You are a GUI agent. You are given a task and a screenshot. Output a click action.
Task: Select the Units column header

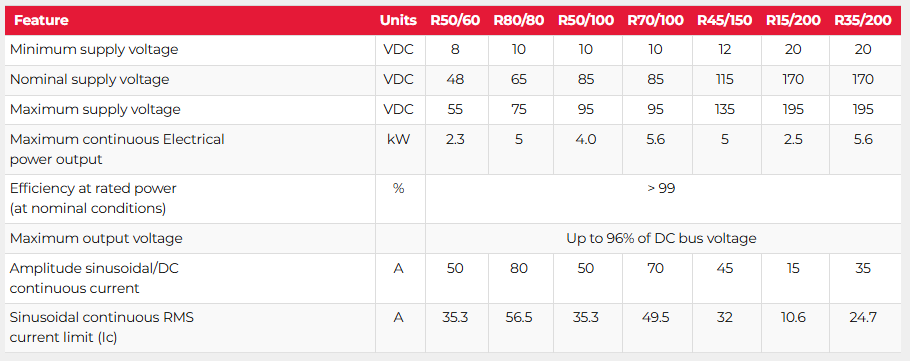[x=399, y=21]
